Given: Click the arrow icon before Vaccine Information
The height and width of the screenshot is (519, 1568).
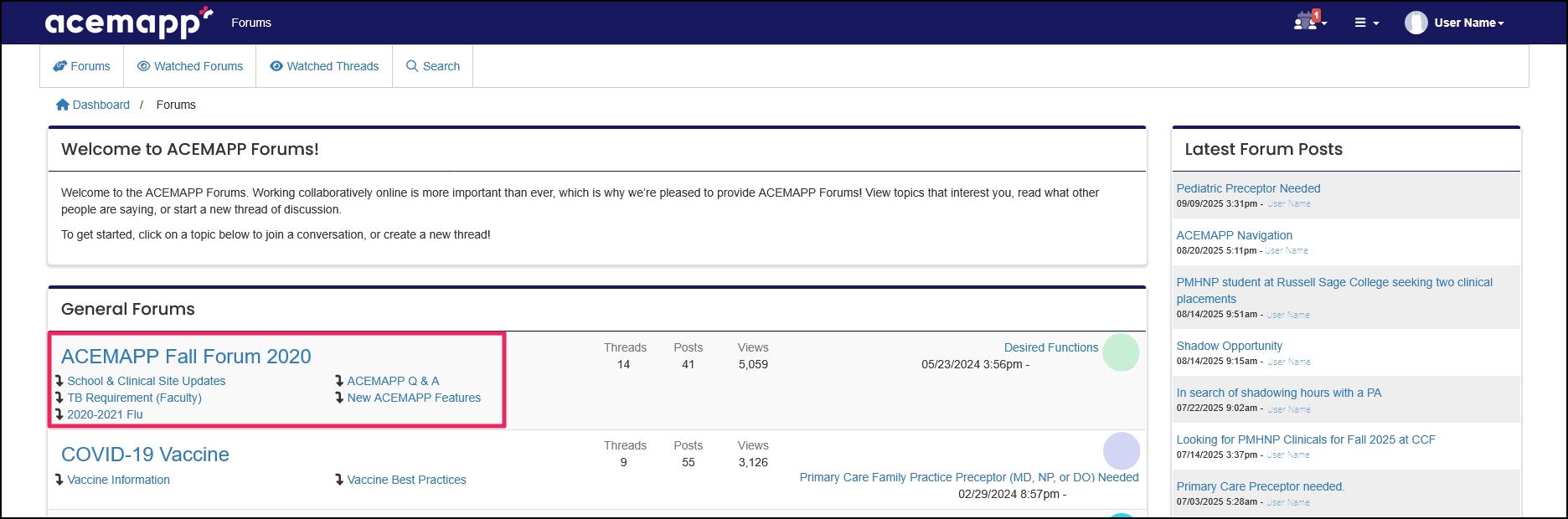Looking at the screenshot, I should point(59,480).
